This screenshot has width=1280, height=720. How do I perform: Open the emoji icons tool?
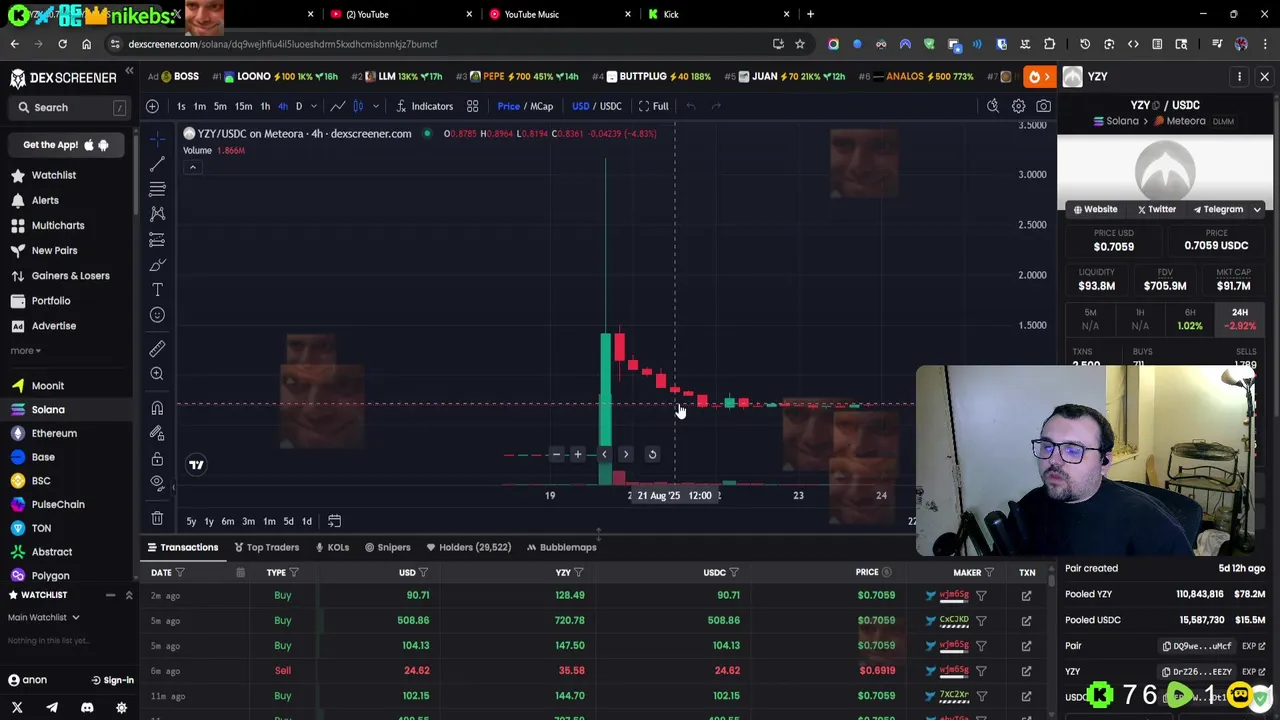coord(157,315)
